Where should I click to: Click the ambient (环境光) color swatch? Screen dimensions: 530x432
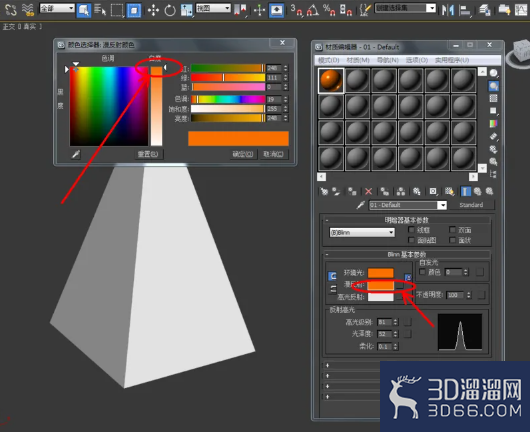coord(381,273)
